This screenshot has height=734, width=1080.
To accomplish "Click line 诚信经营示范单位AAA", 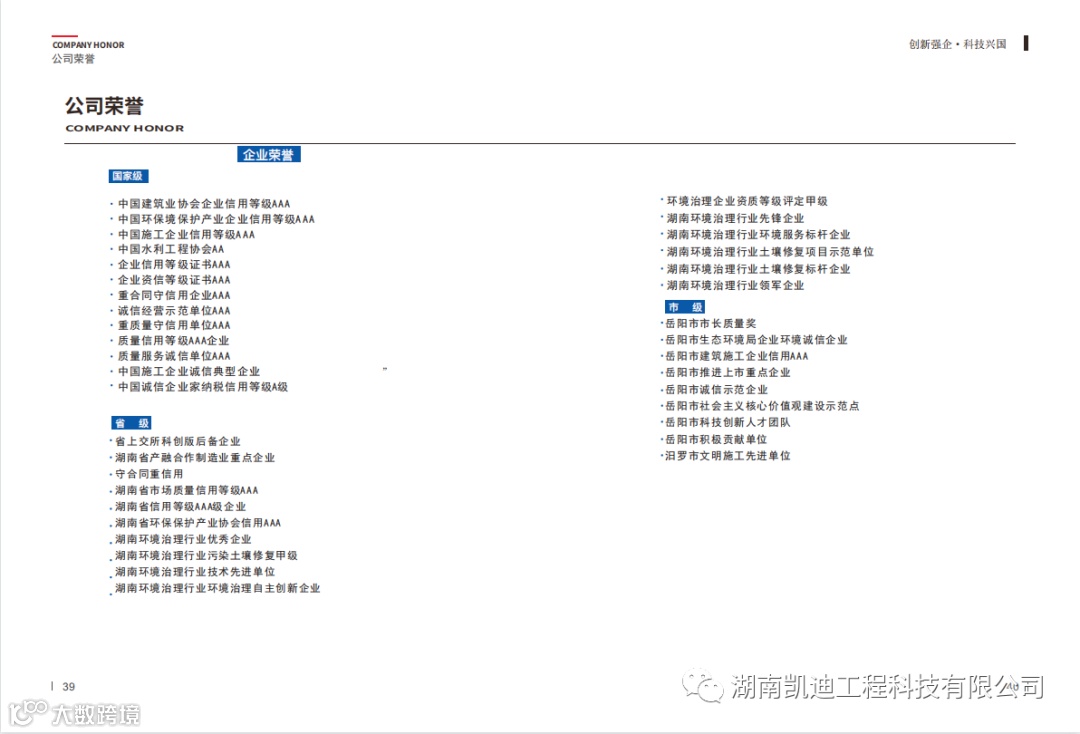I will (174, 311).
